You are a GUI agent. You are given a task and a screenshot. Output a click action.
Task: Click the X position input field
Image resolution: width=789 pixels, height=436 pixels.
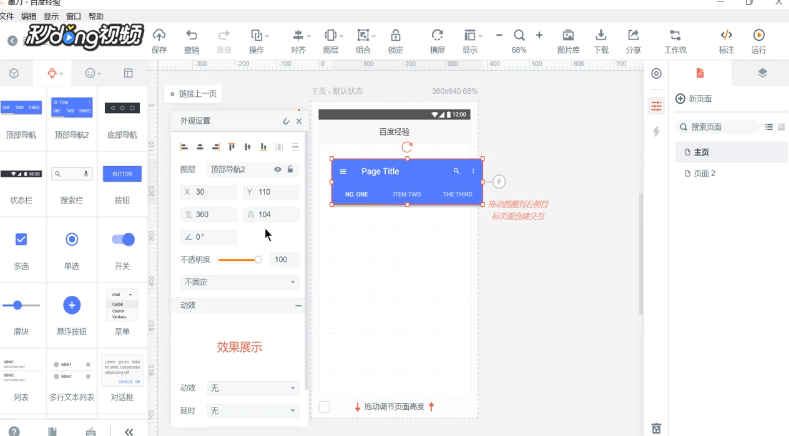click(208, 192)
